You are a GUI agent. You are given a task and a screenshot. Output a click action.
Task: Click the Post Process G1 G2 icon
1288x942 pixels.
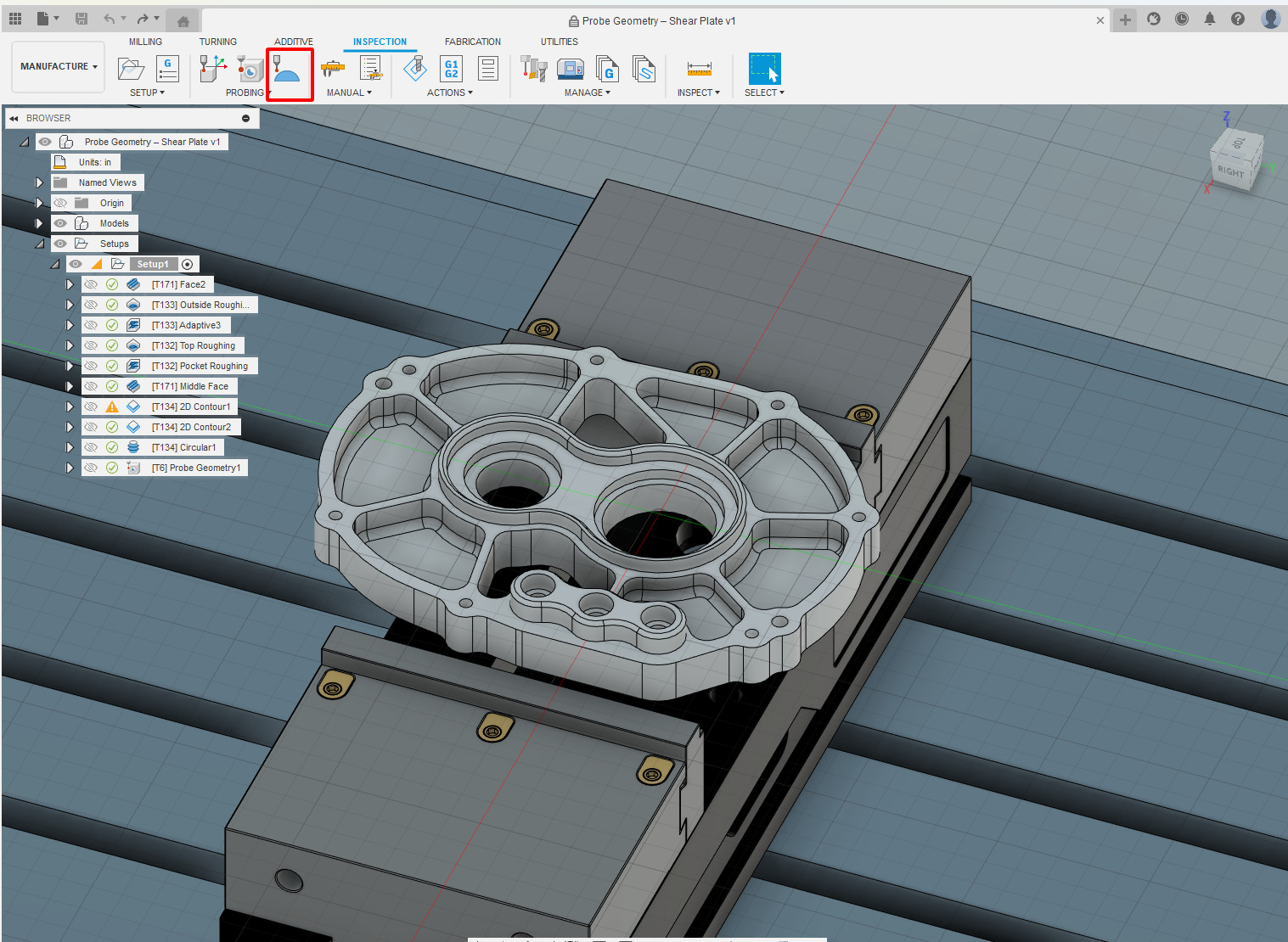coord(452,68)
